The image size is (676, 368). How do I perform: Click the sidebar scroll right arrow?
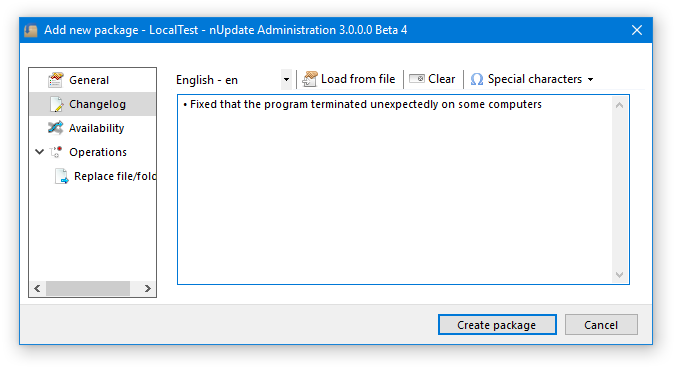pos(147,288)
